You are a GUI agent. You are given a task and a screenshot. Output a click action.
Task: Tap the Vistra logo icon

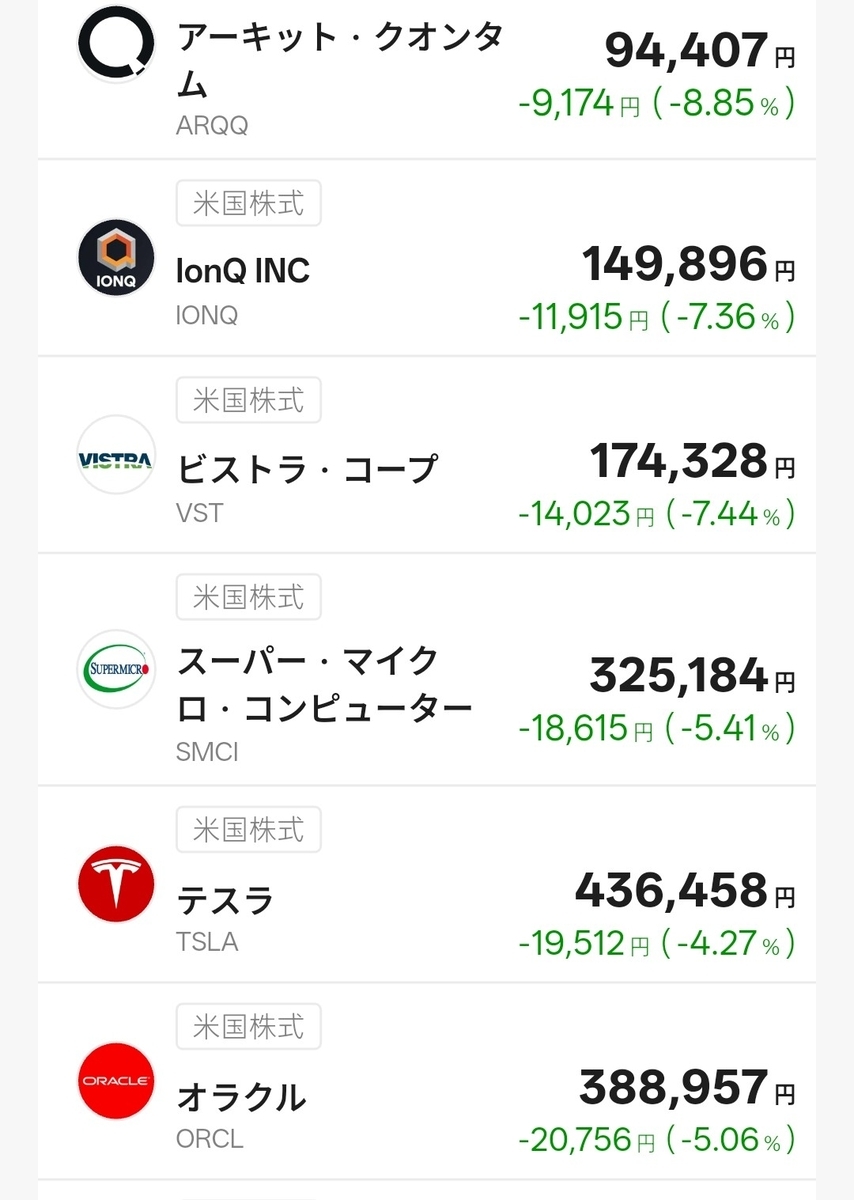[x=116, y=455]
